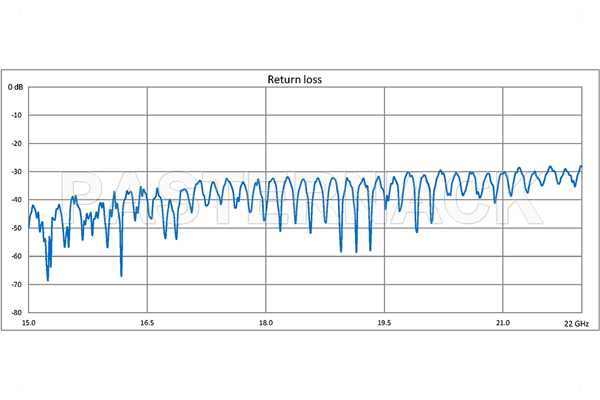Viewport: 600px width, 400px height.
Task: Select the 19.5 x-axis label
Action: pos(383,323)
